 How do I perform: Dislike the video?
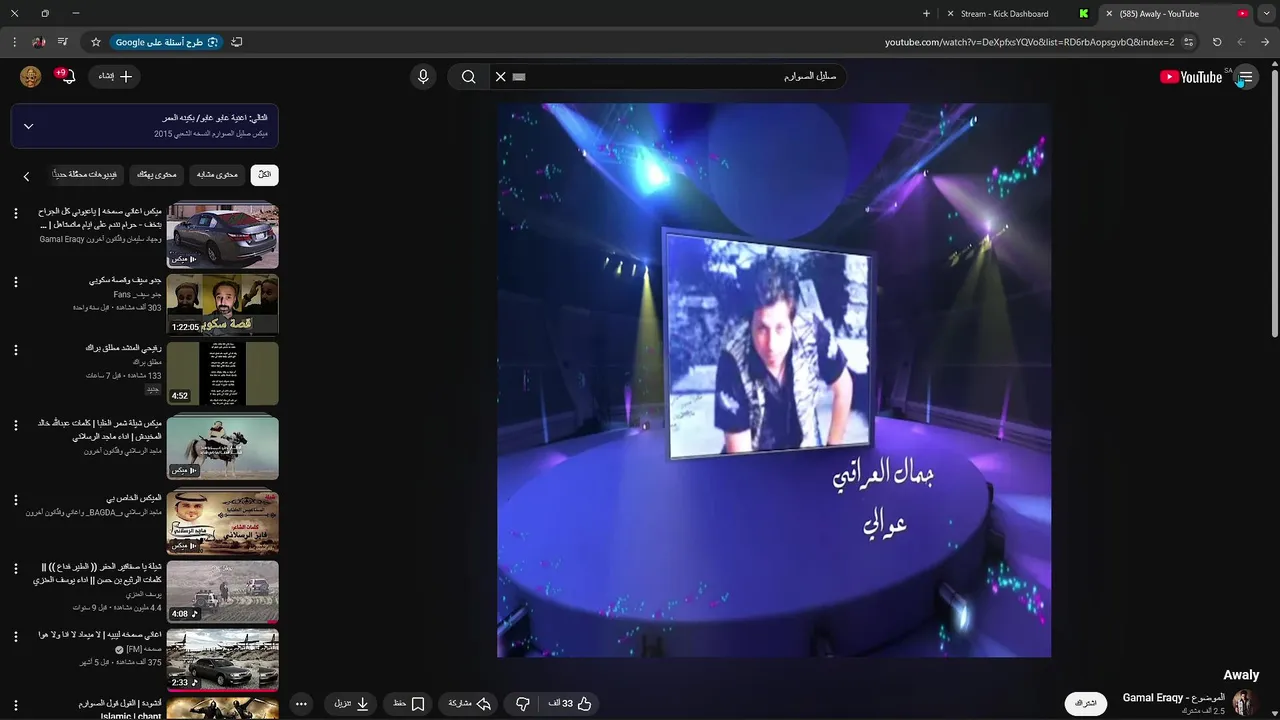522,704
